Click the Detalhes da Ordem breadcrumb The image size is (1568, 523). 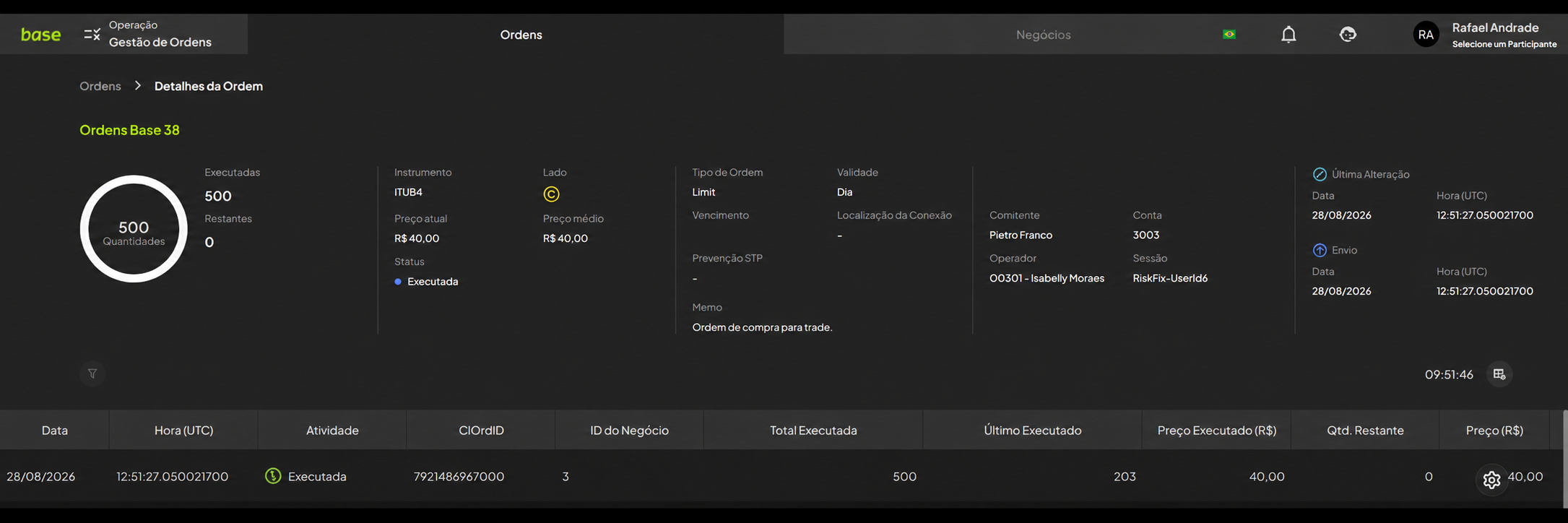(209, 86)
